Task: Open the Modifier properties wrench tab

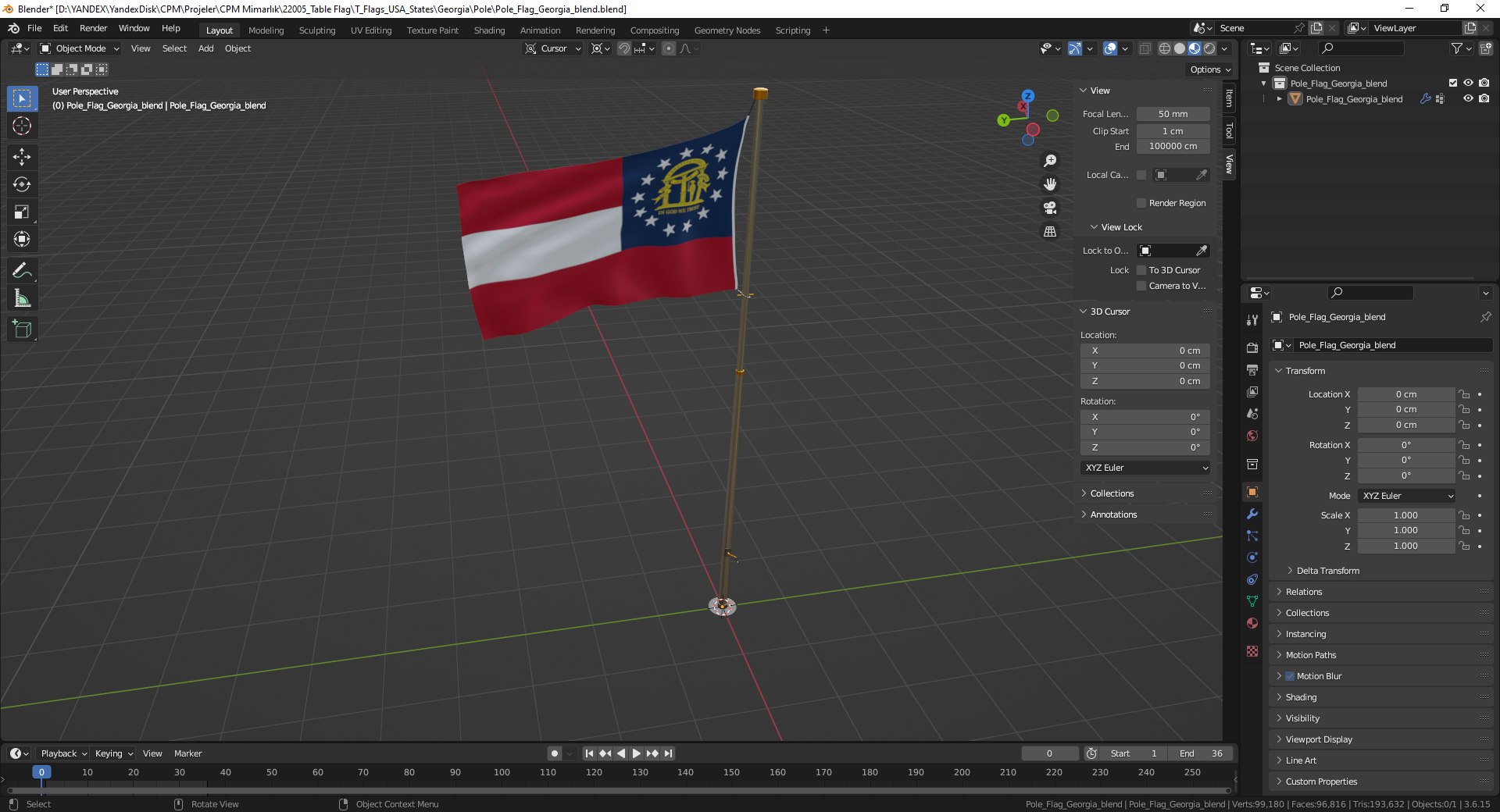Action: click(x=1252, y=514)
